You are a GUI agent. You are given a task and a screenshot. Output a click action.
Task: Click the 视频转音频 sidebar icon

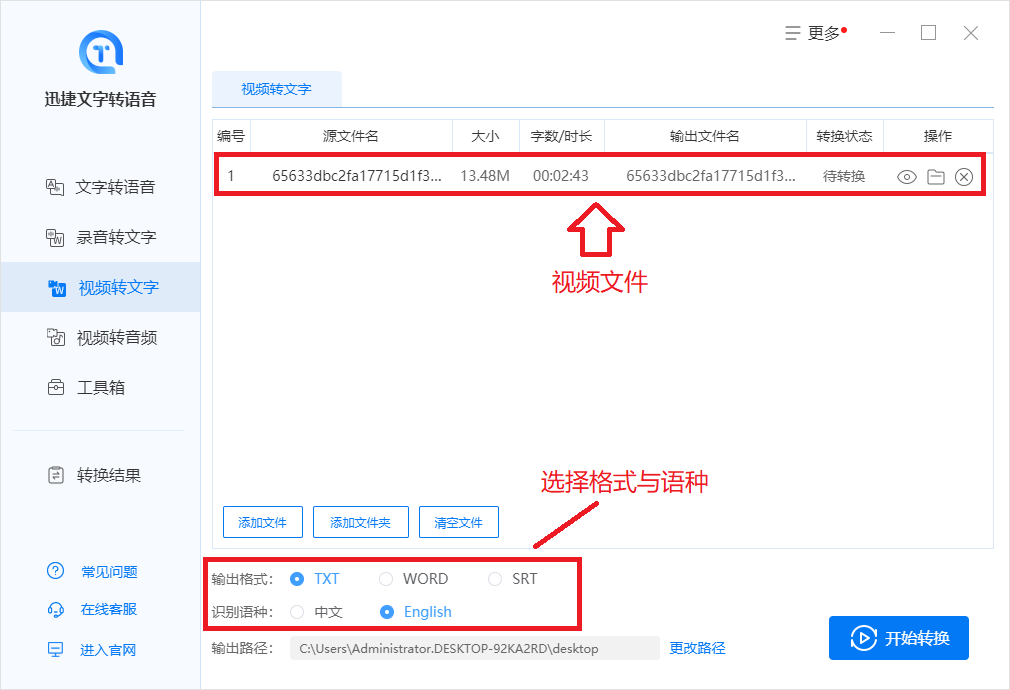point(56,338)
